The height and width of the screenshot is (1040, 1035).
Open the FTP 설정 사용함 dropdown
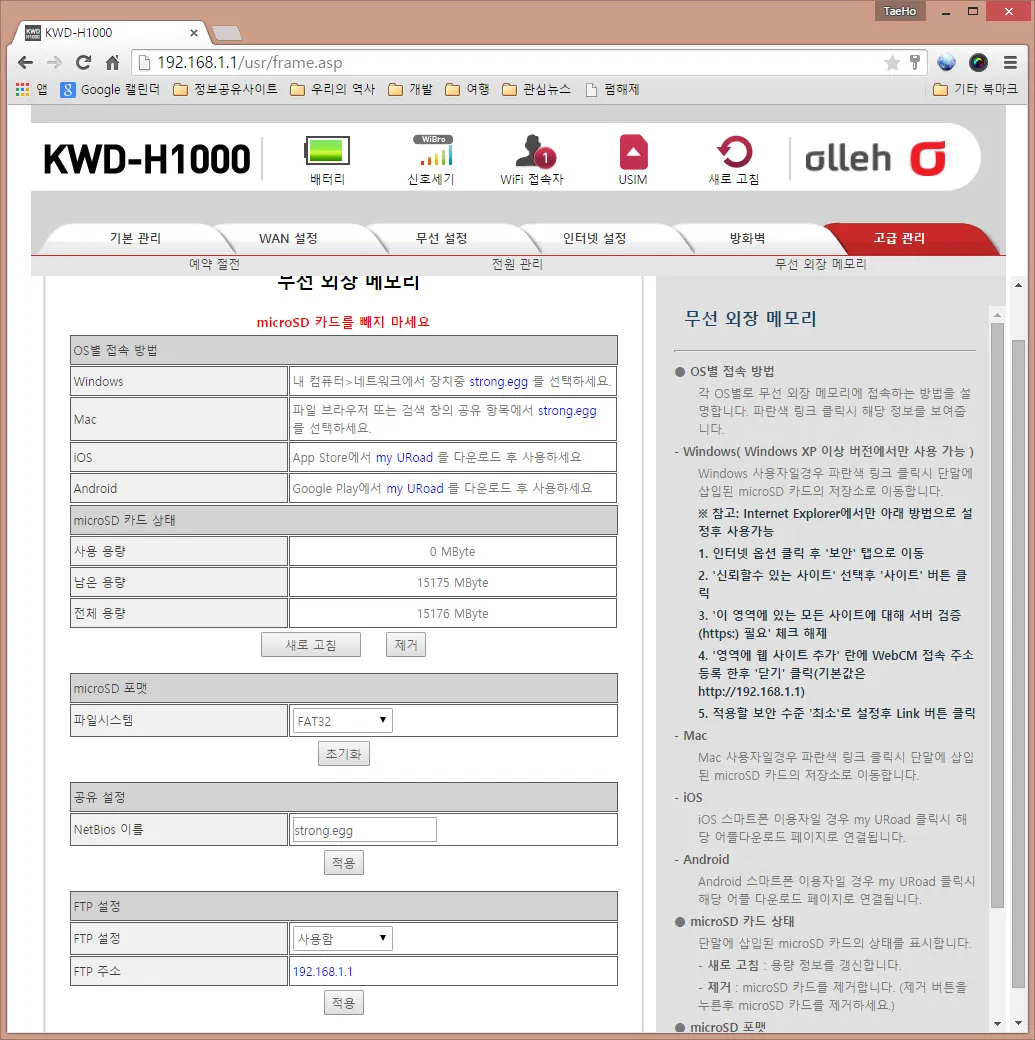click(x=342, y=939)
